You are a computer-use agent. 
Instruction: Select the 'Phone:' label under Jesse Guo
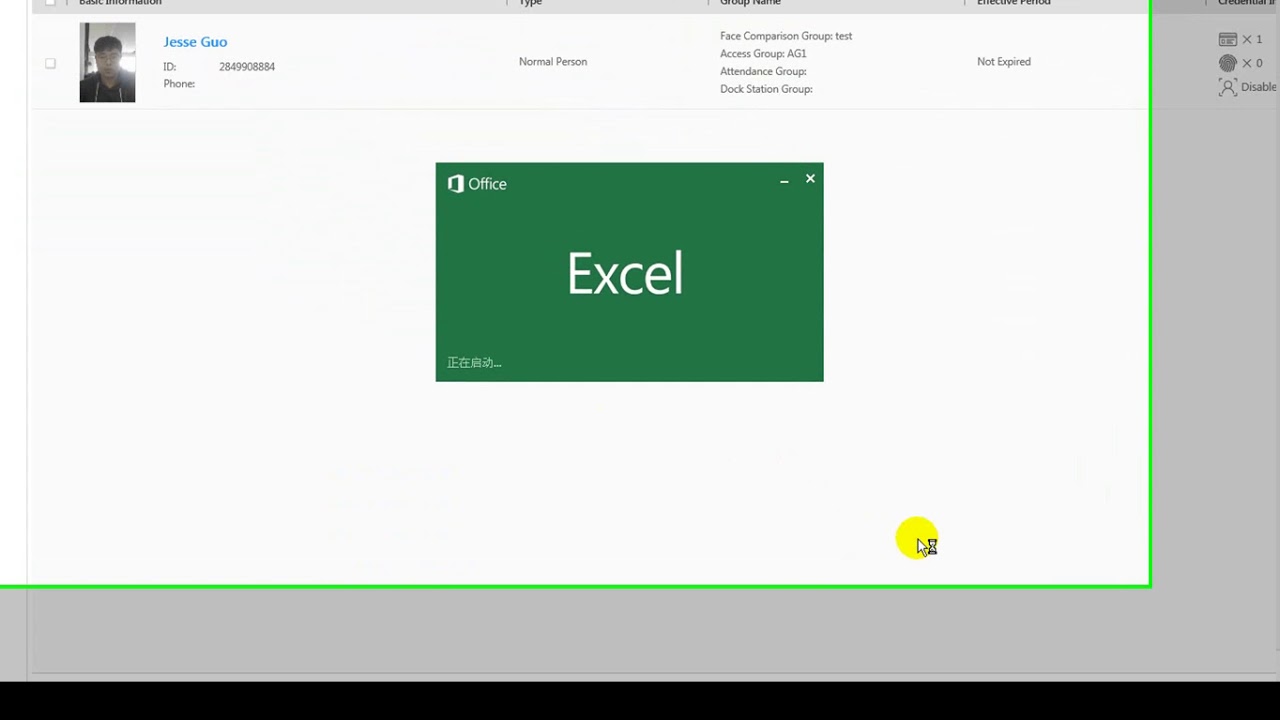pos(179,84)
